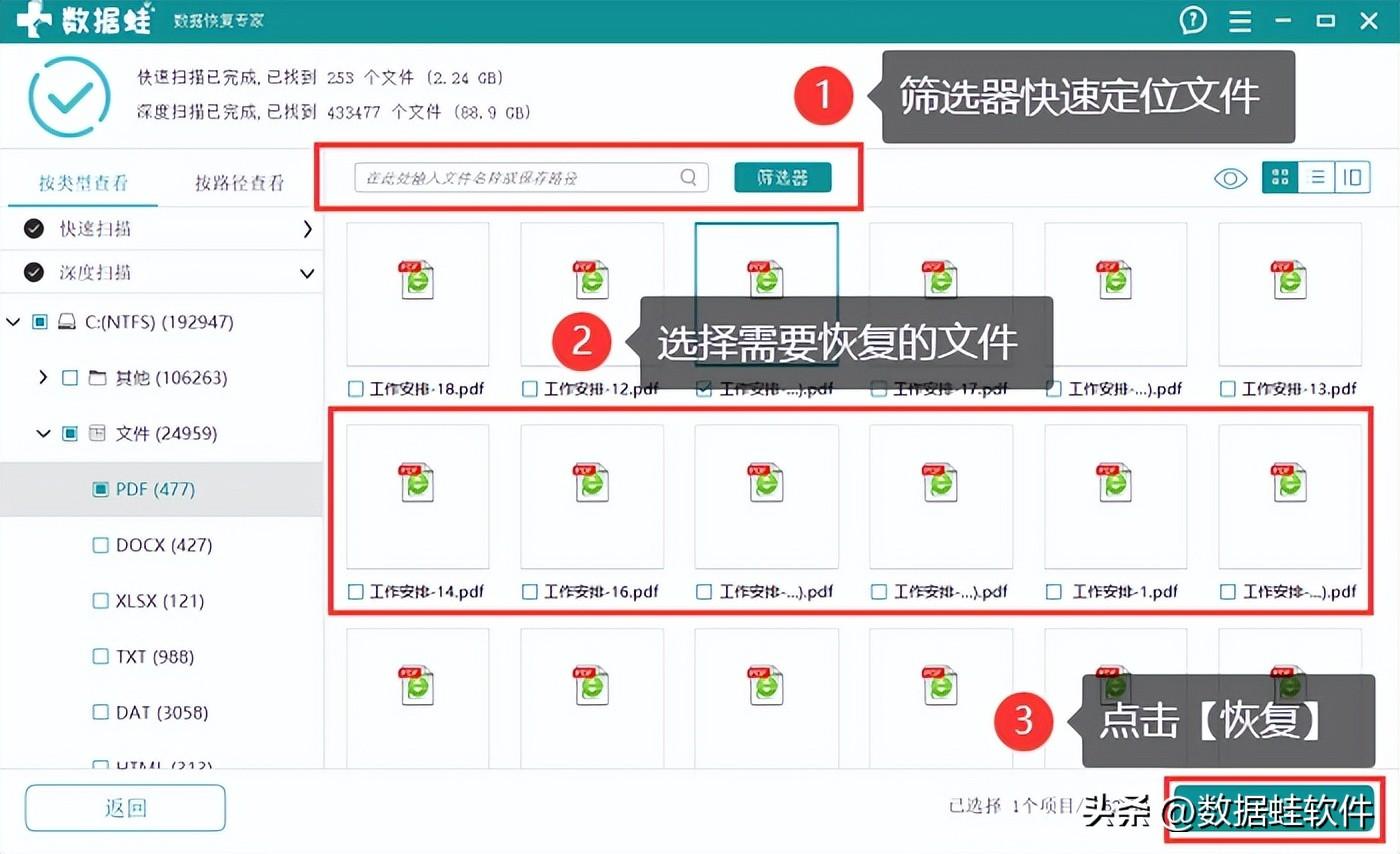Screen dimensions: 1400x854
Task: Open thumbnail of 工作安排-16.pdf
Action: pyautogui.click(x=592, y=497)
